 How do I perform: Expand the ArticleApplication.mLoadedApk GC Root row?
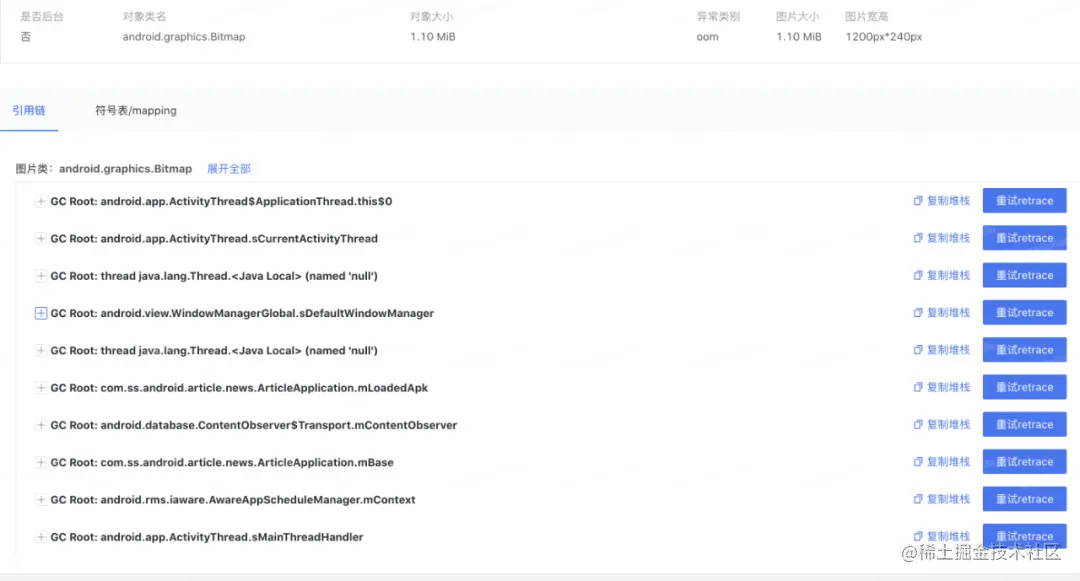[41, 388]
